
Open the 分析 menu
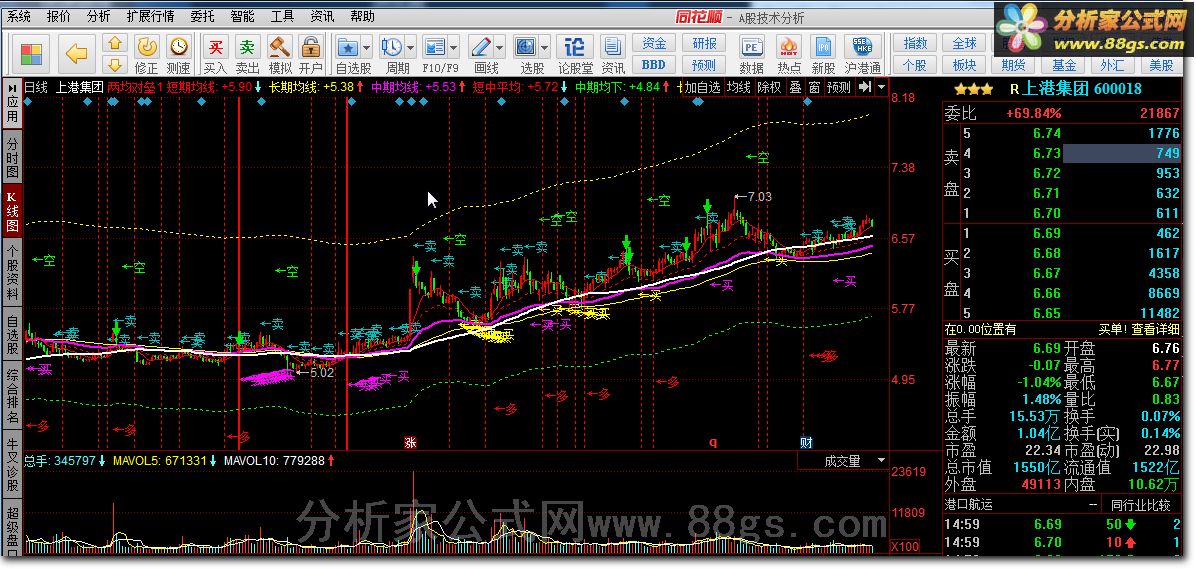tap(98, 17)
